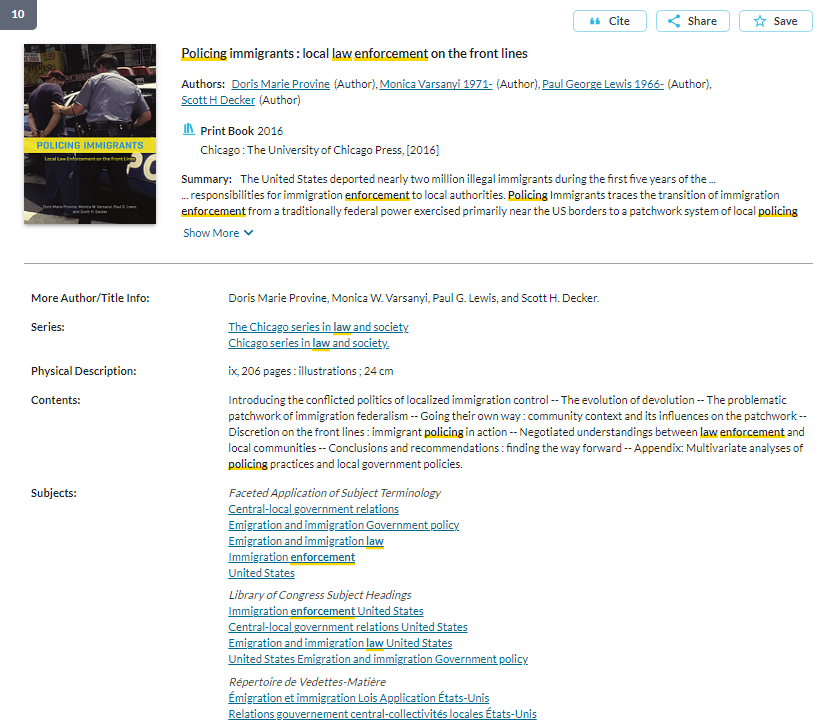The height and width of the screenshot is (722, 839).
Task: Click the 'Library of Congress Subject Headings' heading
Action: 320,595
